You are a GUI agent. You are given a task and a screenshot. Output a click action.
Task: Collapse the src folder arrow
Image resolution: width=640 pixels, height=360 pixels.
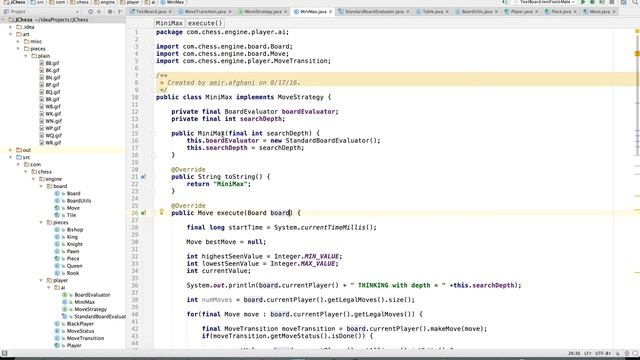coord(11,157)
